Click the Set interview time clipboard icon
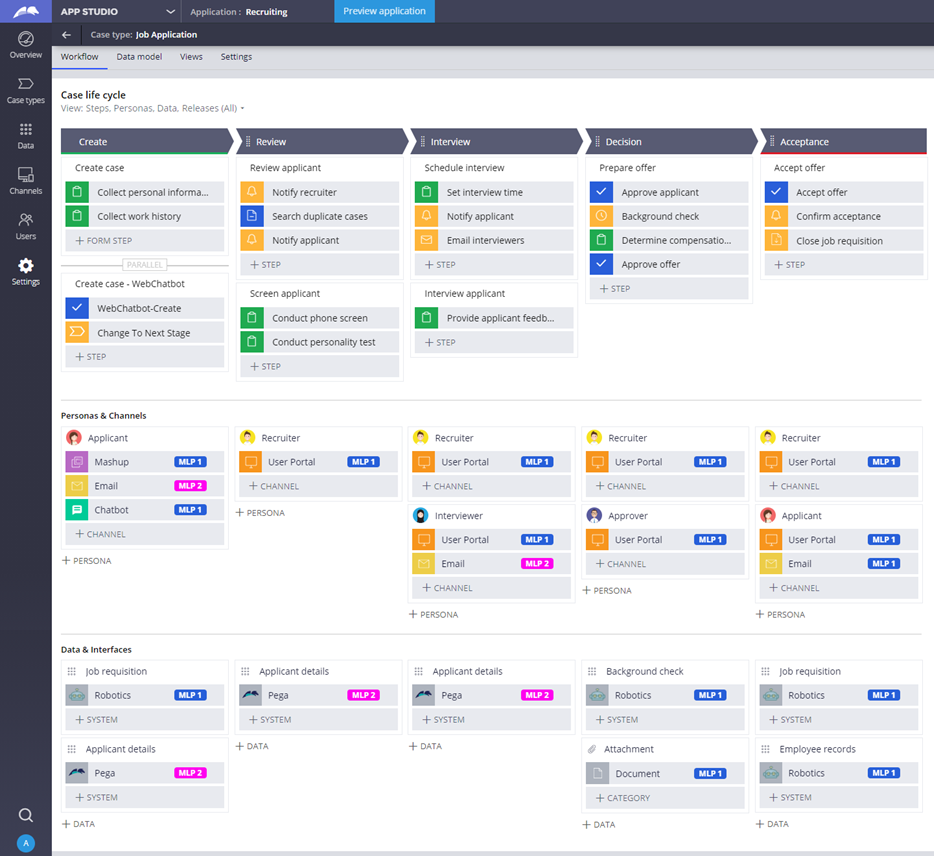Image resolution: width=934 pixels, height=856 pixels. [426, 192]
